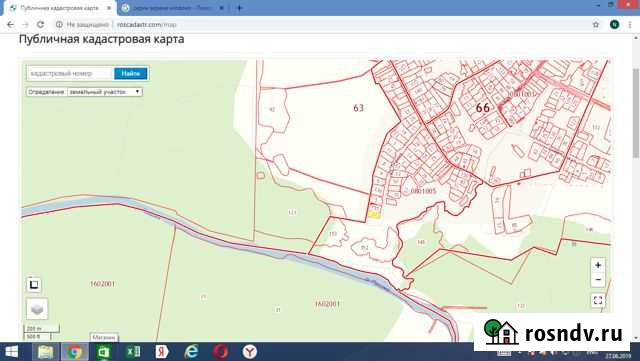640x361 pixels.
Task: Open Windows Start menu
Action: tap(11, 352)
